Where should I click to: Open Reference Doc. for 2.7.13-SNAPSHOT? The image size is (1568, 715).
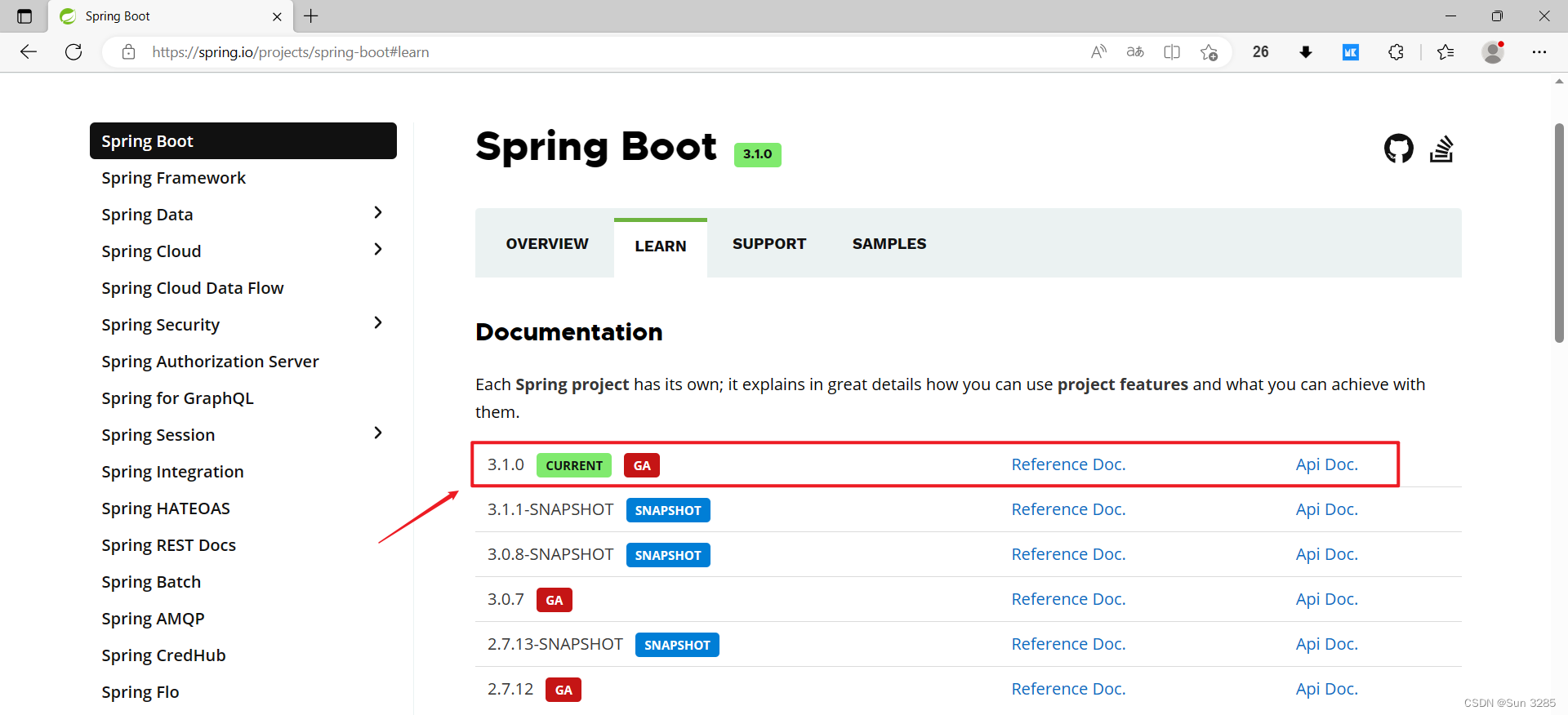pyautogui.click(x=1068, y=644)
